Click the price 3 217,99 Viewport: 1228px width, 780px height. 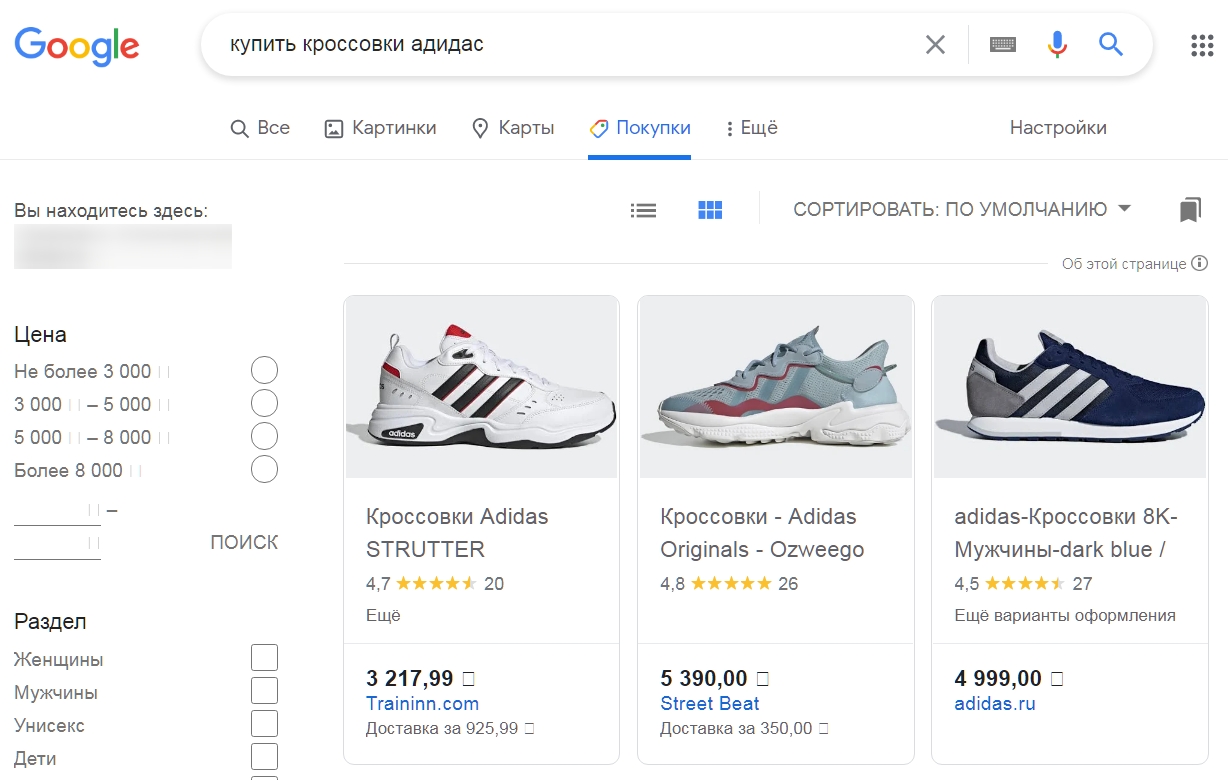click(410, 678)
